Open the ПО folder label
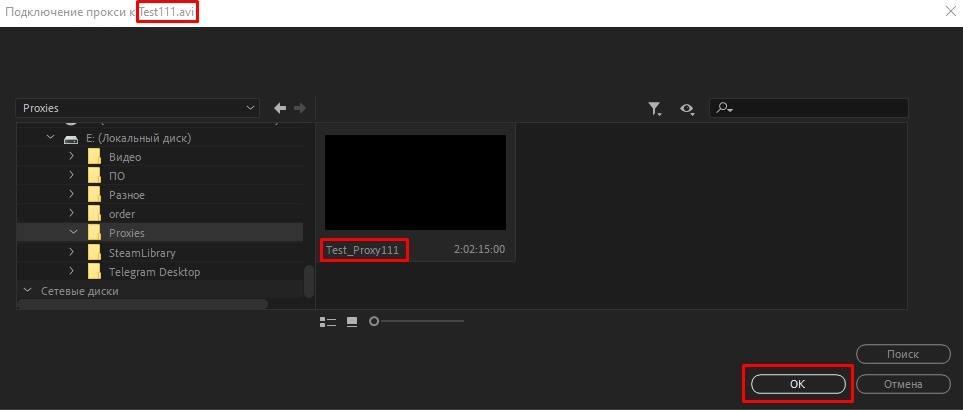Image resolution: width=963 pixels, height=410 pixels. pyautogui.click(x=117, y=176)
